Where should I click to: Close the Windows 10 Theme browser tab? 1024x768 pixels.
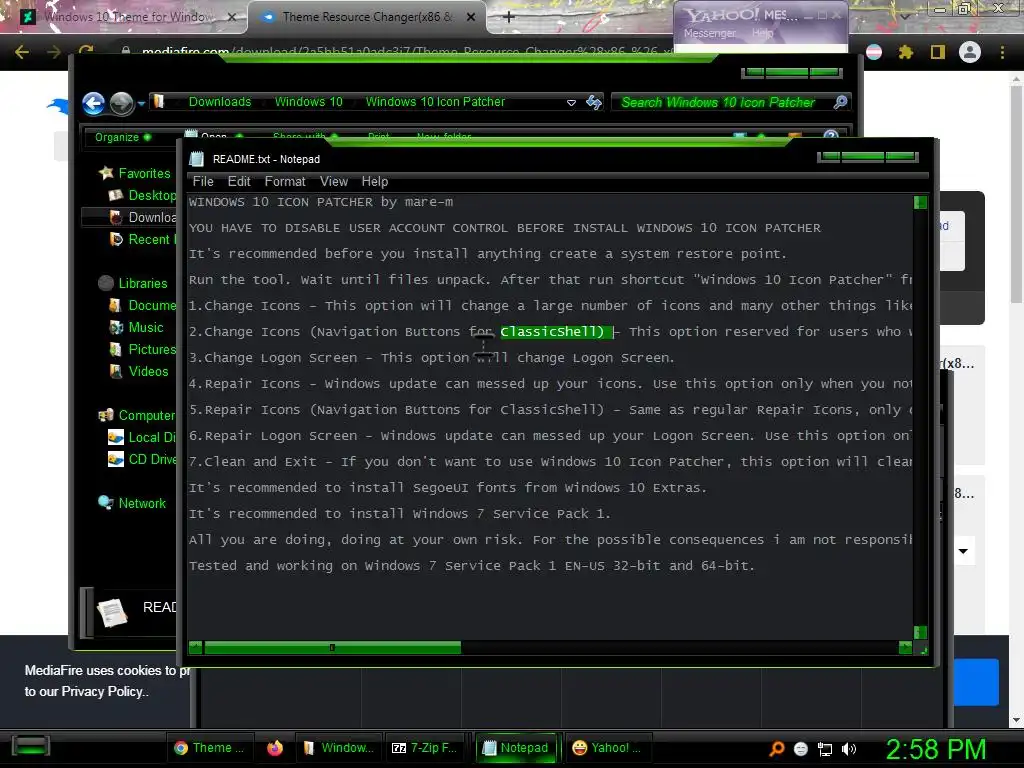[232, 17]
